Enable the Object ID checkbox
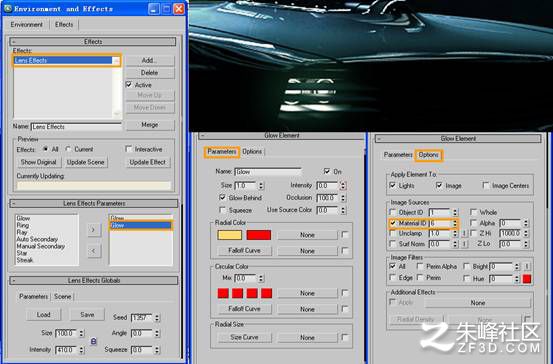 tap(393, 212)
